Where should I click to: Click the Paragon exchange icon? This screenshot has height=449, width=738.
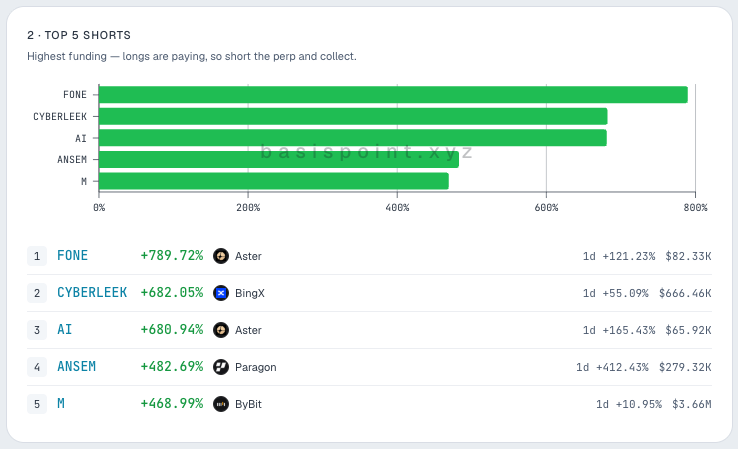point(221,367)
